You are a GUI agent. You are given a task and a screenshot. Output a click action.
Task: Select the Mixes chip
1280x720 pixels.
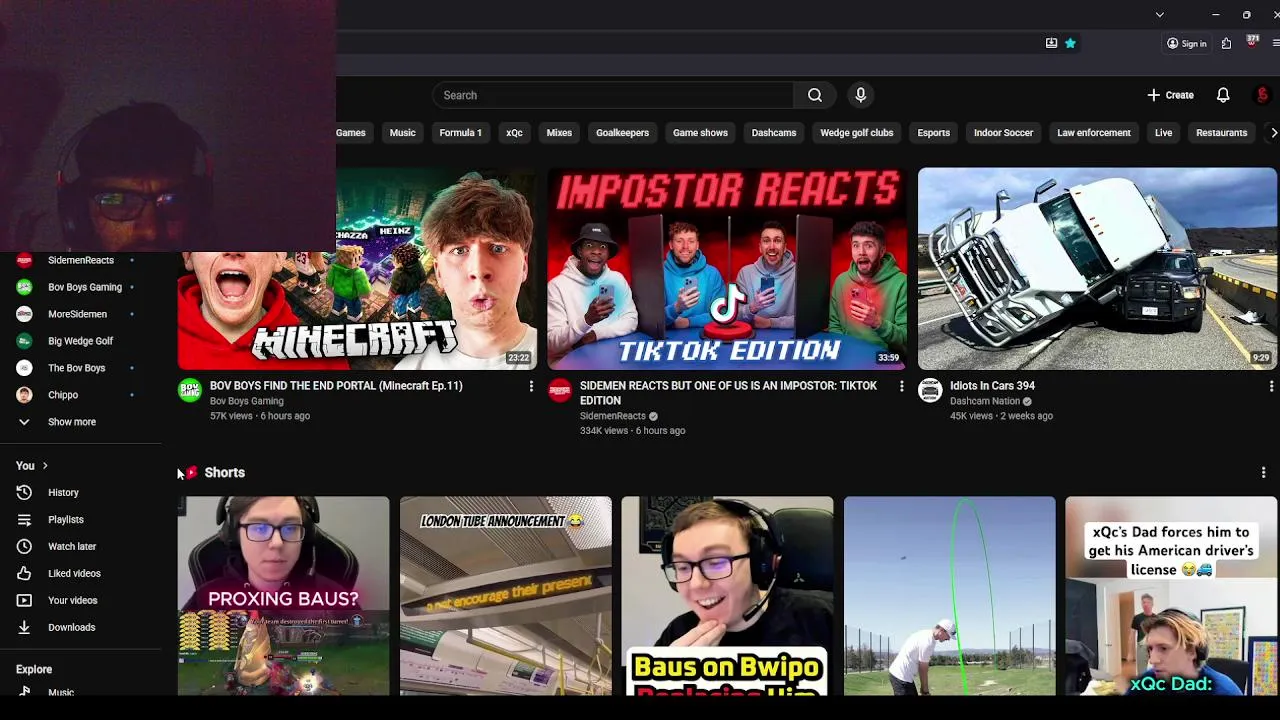559,133
